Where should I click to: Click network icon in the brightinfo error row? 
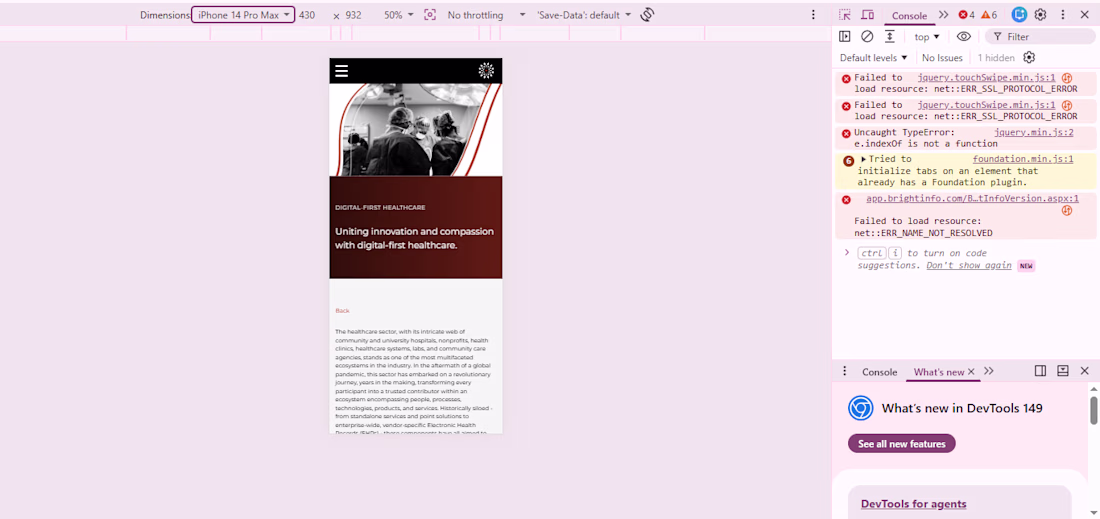[x=1067, y=210]
